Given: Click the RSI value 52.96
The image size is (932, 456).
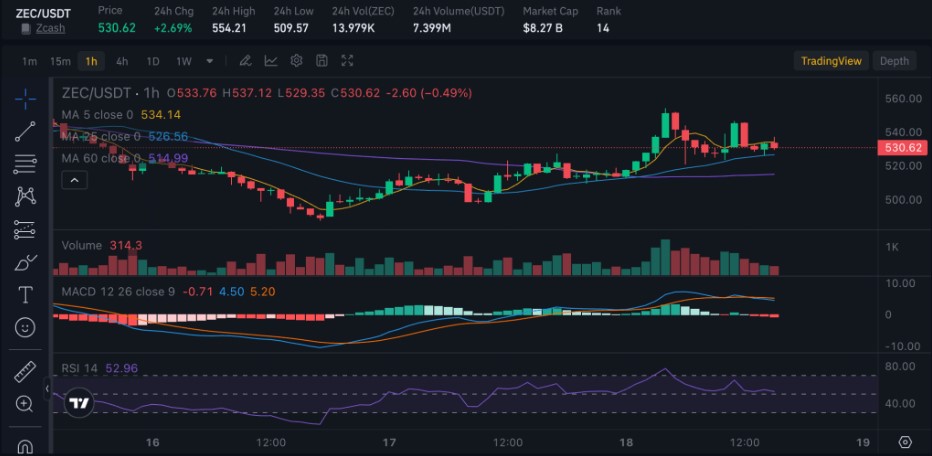Looking at the screenshot, I should point(121,369).
